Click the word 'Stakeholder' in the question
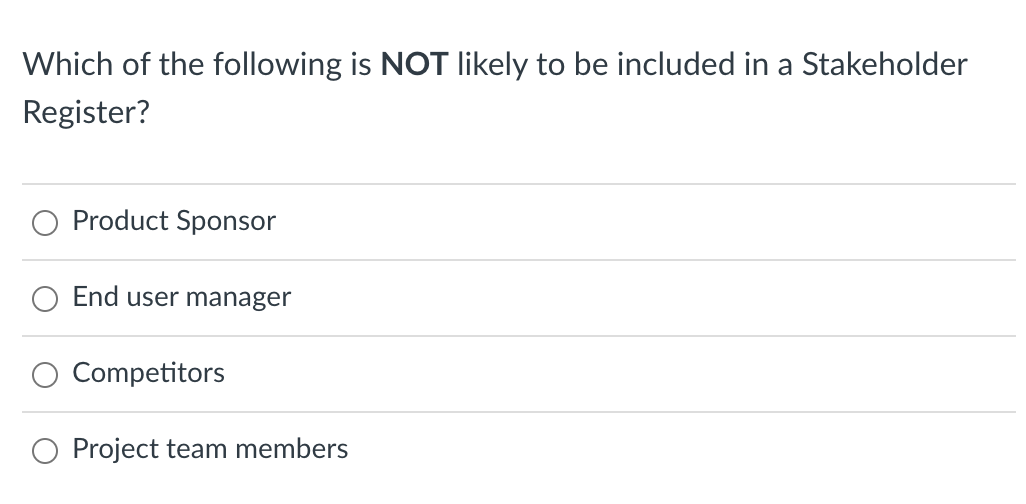Viewport: 1026px width, 504px height. (x=885, y=64)
